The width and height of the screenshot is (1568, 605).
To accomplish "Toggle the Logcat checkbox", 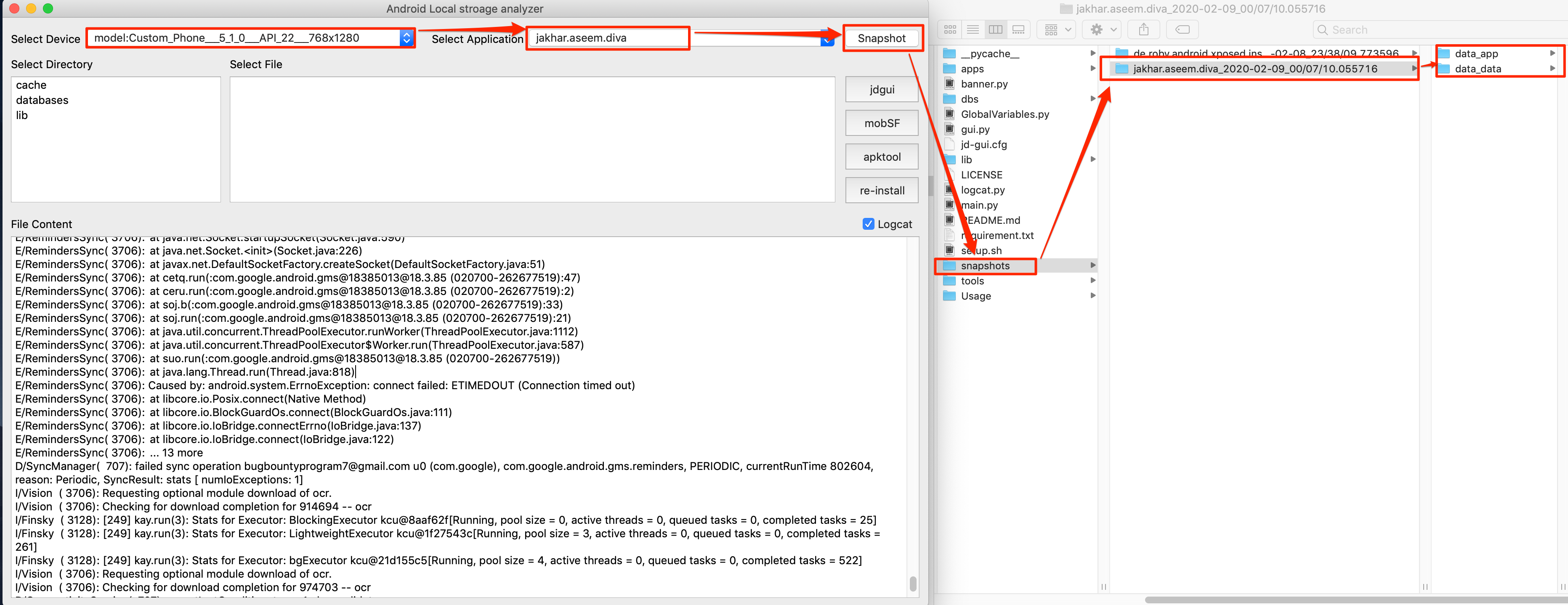I will point(868,224).
